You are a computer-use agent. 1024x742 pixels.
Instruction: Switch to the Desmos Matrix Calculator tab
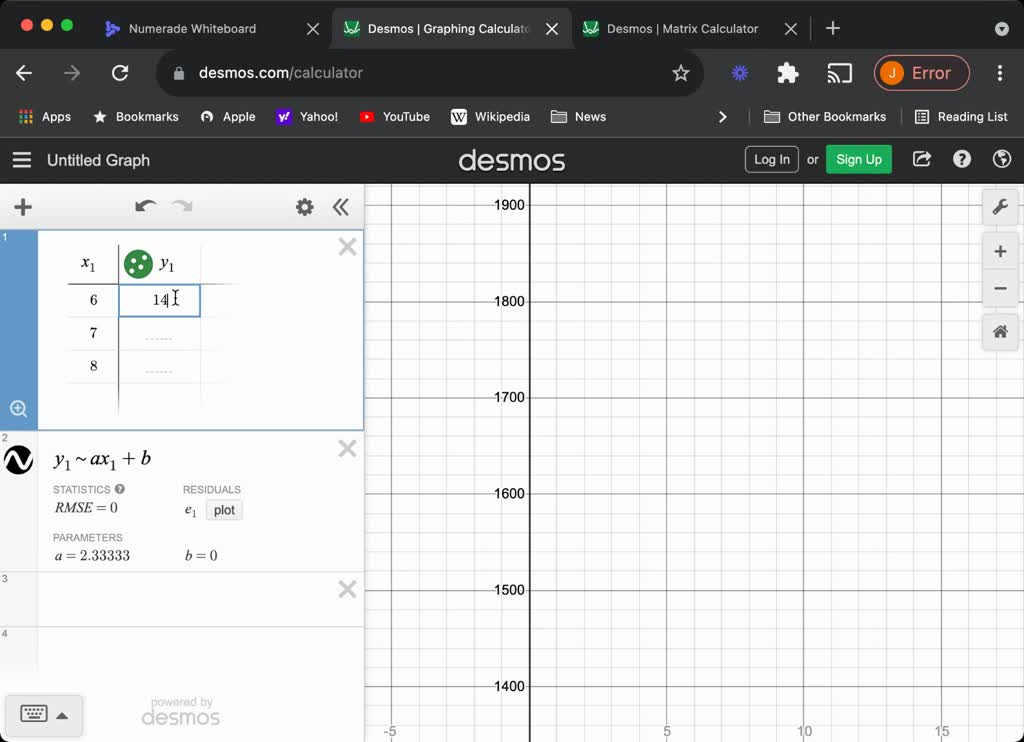tap(682, 29)
